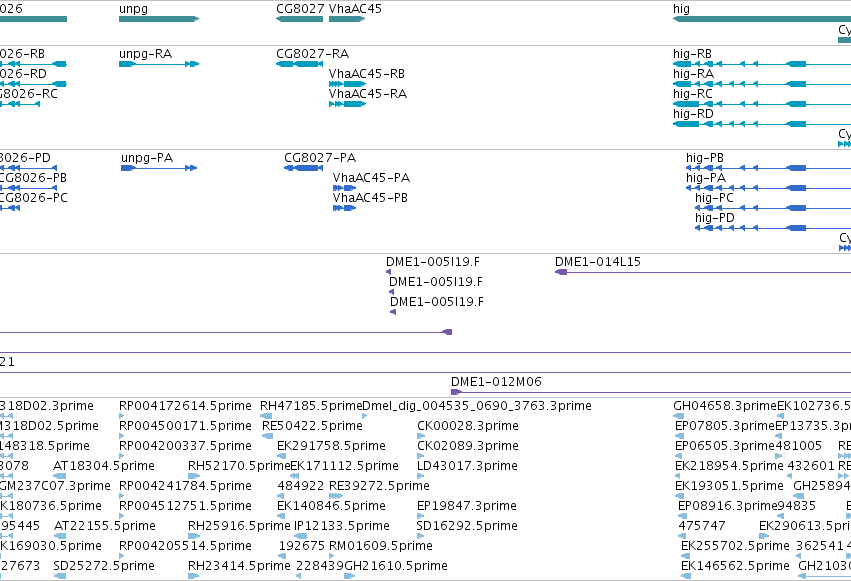The image size is (851, 581).
Task: Click the hig-PA protein label
Action: [x=706, y=178]
